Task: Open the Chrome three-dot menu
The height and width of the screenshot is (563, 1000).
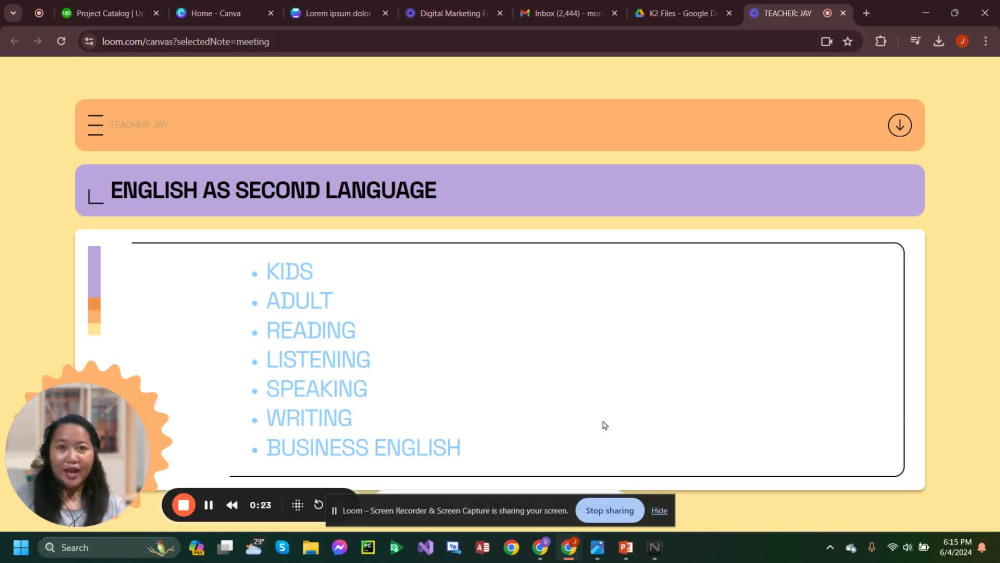Action: click(x=986, y=41)
